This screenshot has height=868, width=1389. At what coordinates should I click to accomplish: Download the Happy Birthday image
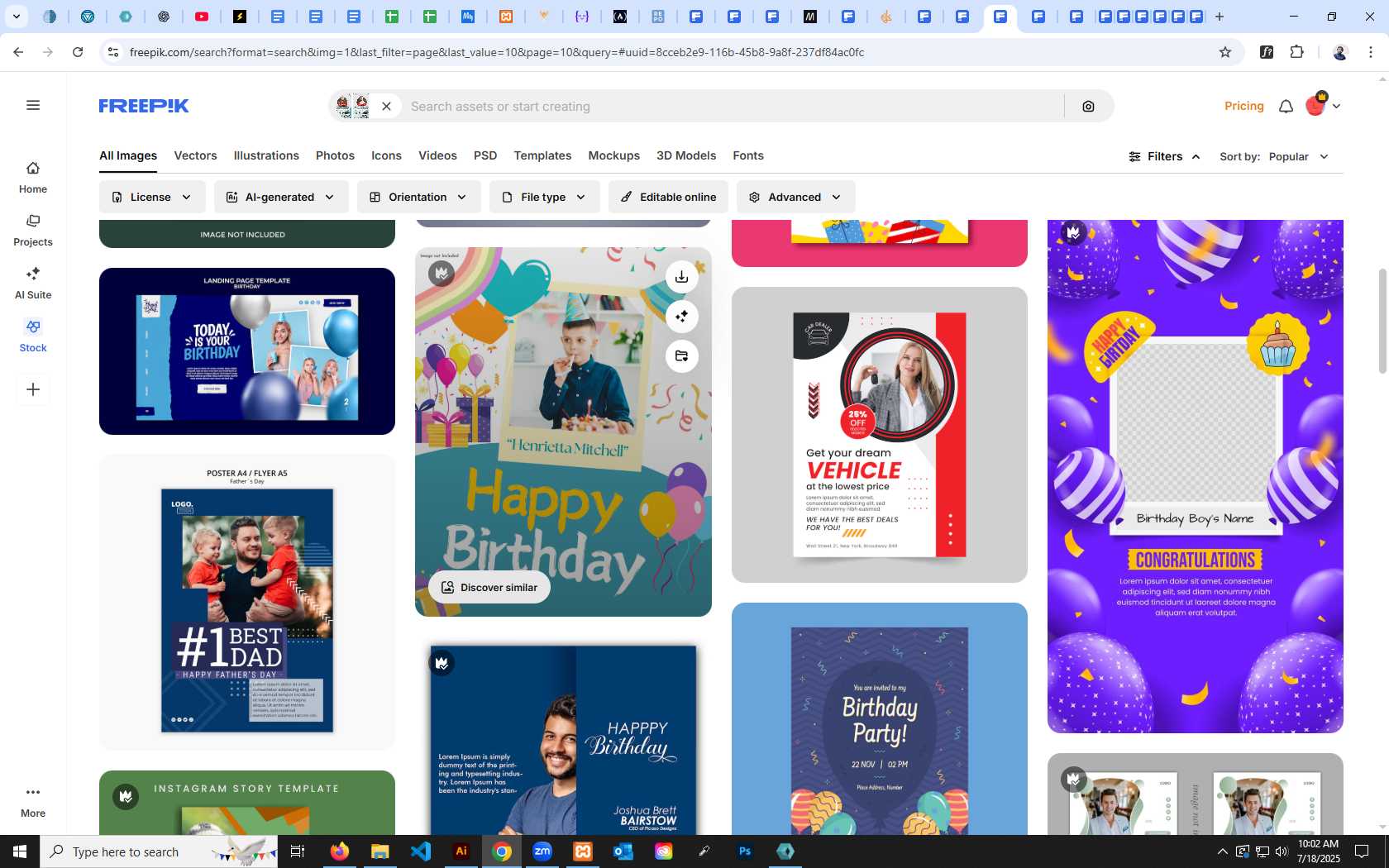coord(681,277)
